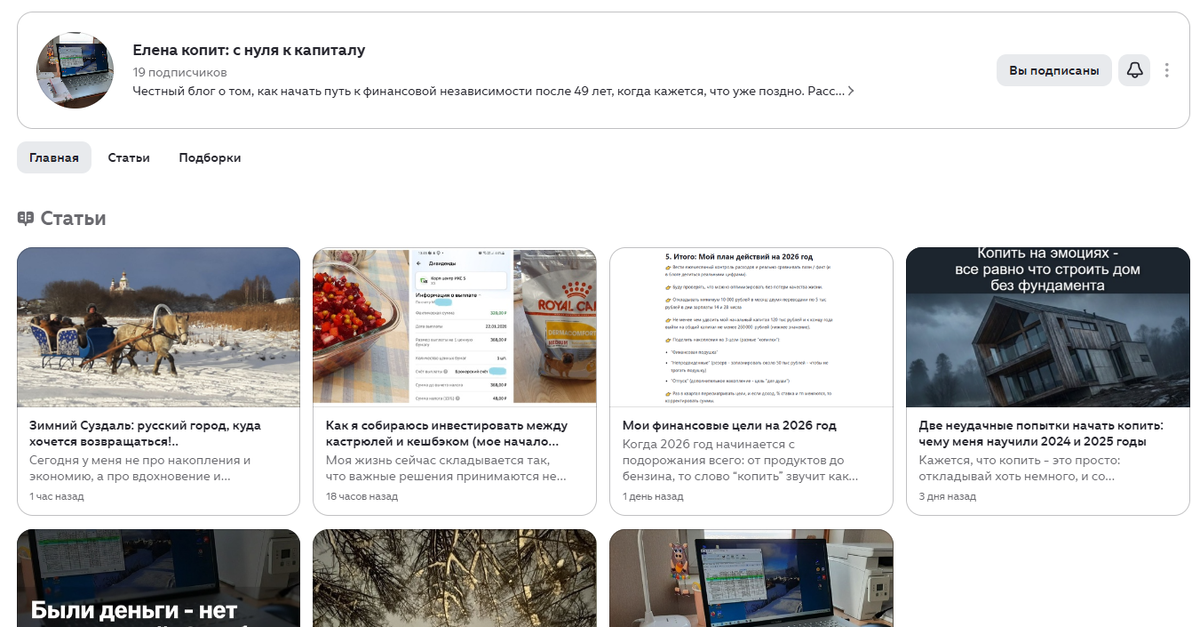Open the Две неудачные попытки начать копить article

[x=1033, y=433]
